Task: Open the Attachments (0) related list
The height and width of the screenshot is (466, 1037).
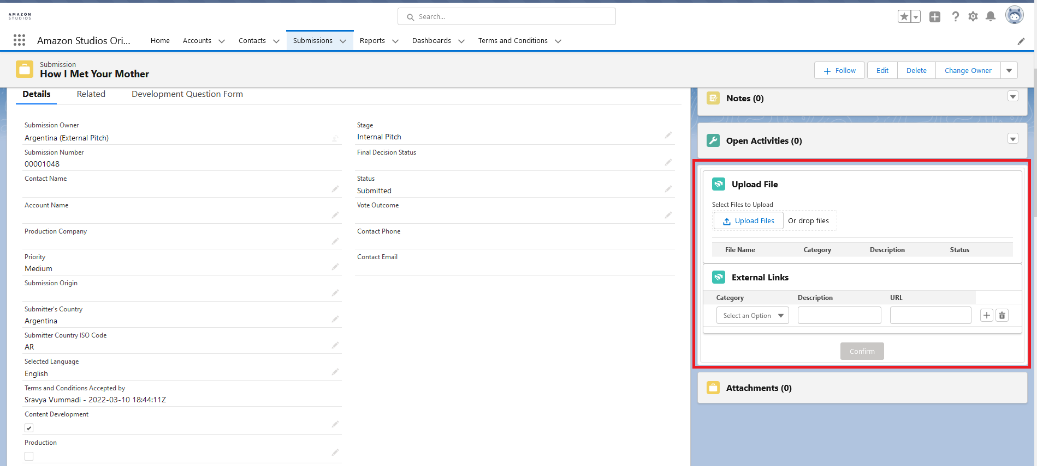Action: pyautogui.click(x=759, y=388)
